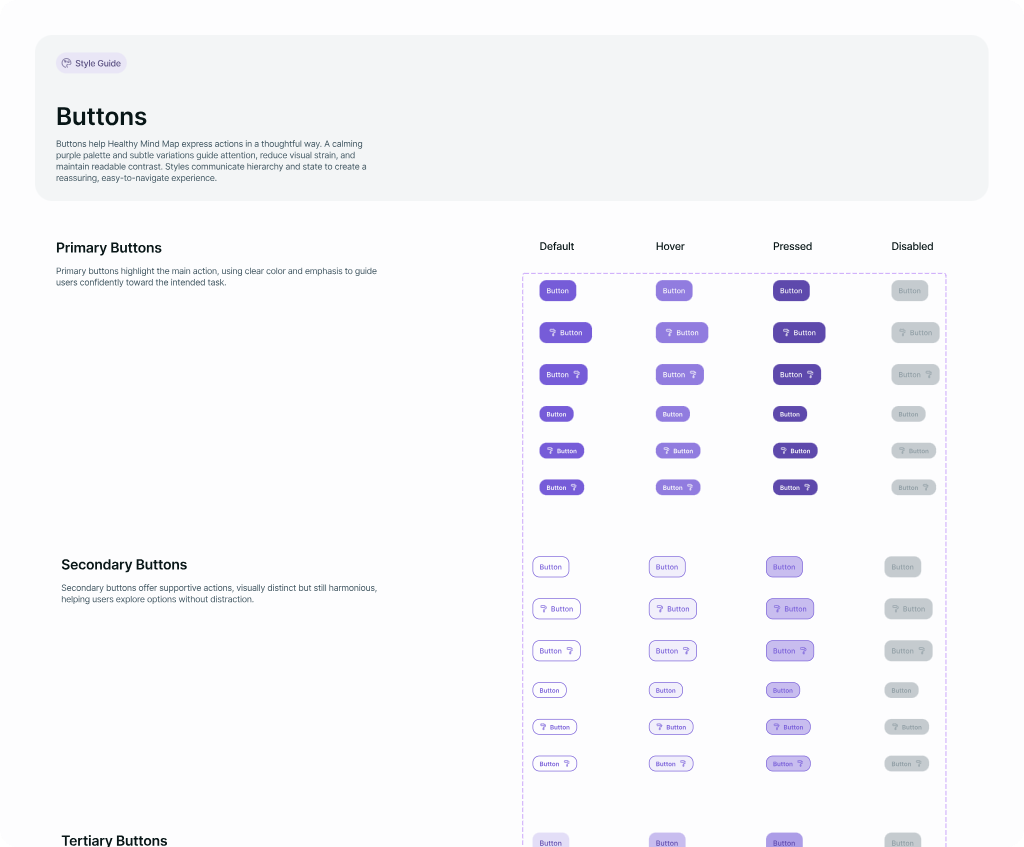Click secondary Disabled small button with leading icon

906,727
